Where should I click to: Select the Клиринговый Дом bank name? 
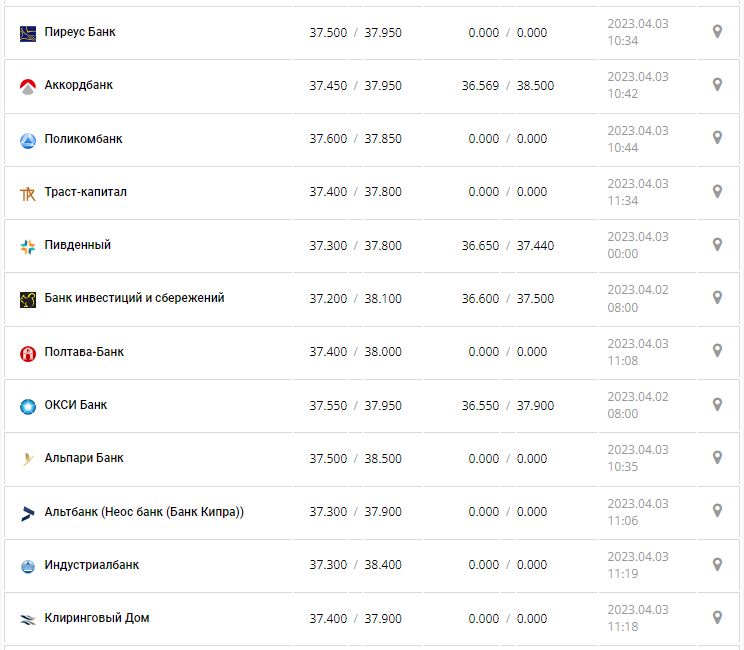(x=97, y=618)
